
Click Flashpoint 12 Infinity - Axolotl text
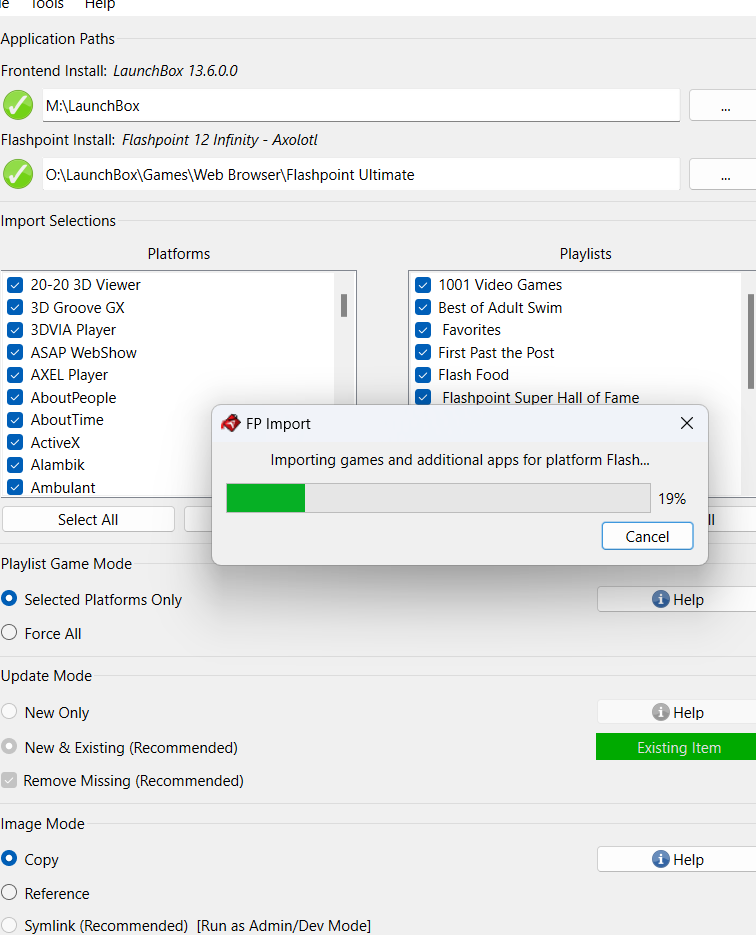pyautogui.click(x=219, y=140)
